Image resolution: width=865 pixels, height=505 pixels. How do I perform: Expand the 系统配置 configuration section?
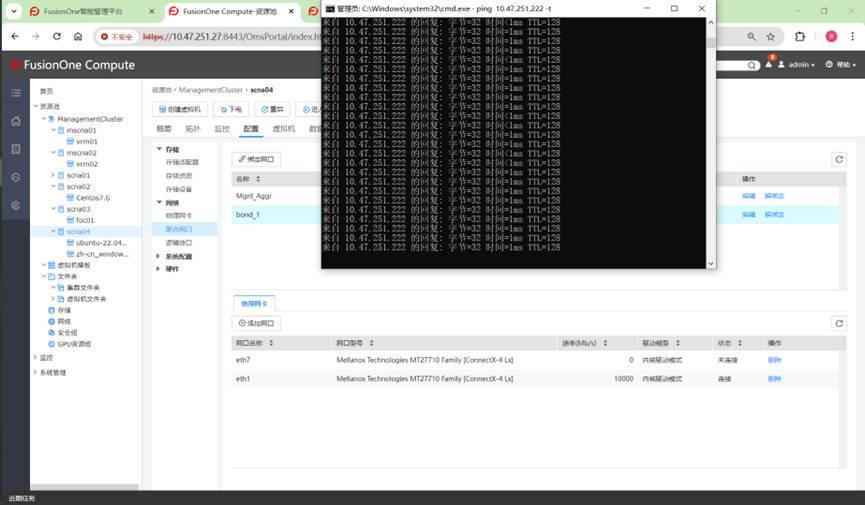coord(158,257)
